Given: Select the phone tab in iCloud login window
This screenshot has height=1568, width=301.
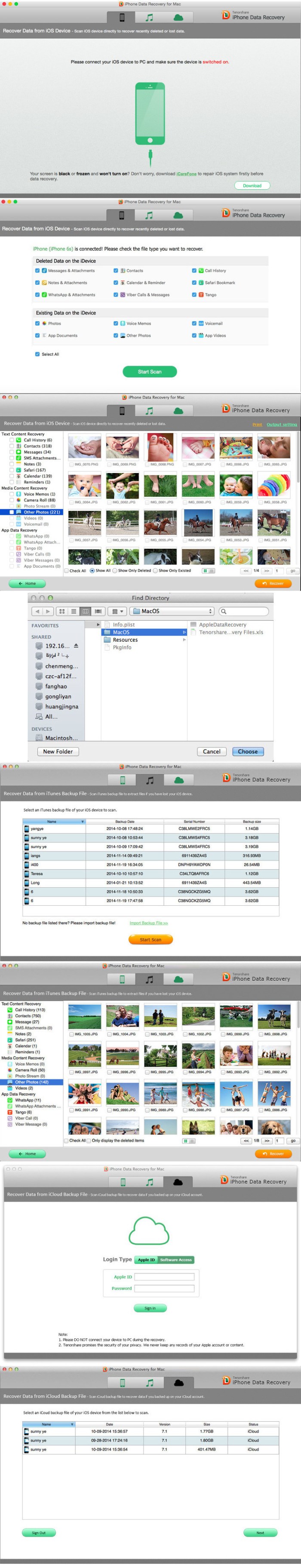Looking at the screenshot, I should pyautogui.click(x=123, y=1182).
